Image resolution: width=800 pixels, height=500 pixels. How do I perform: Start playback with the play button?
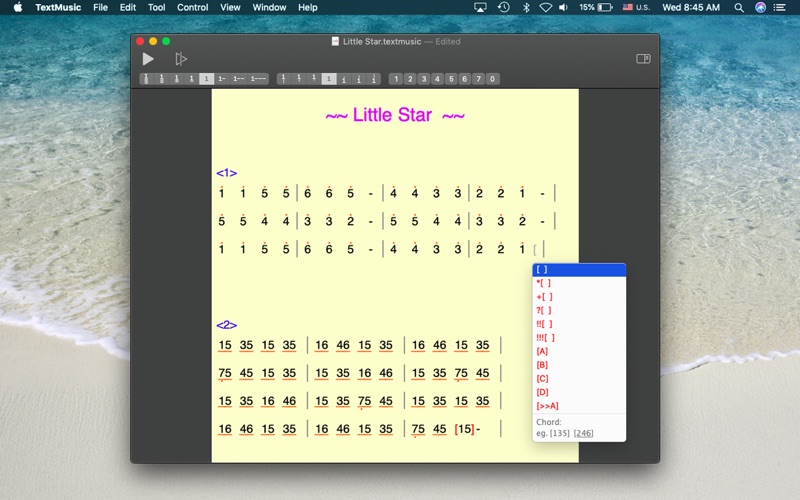click(x=148, y=59)
